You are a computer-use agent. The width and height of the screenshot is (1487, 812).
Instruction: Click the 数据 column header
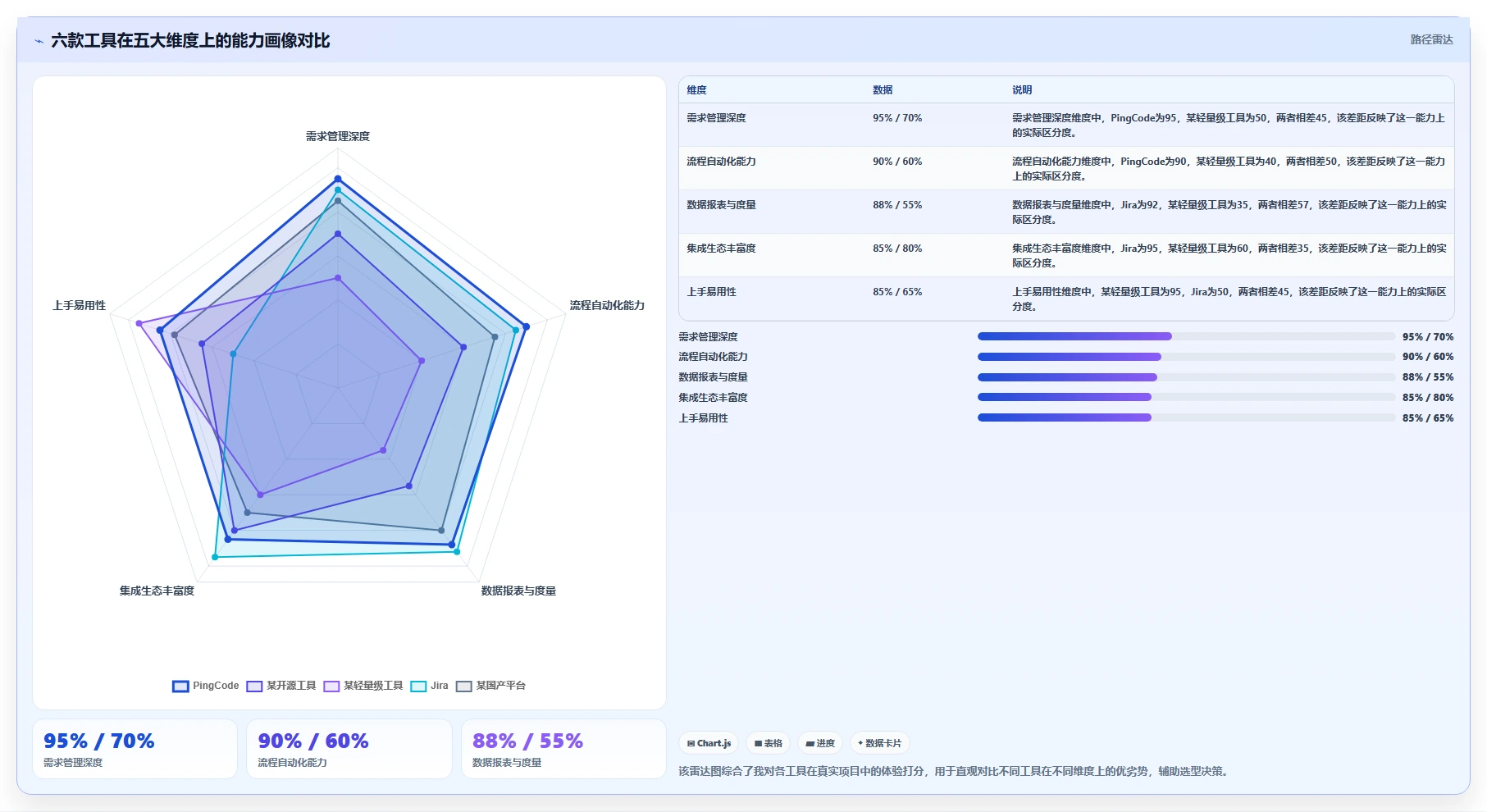tap(883, 90)
